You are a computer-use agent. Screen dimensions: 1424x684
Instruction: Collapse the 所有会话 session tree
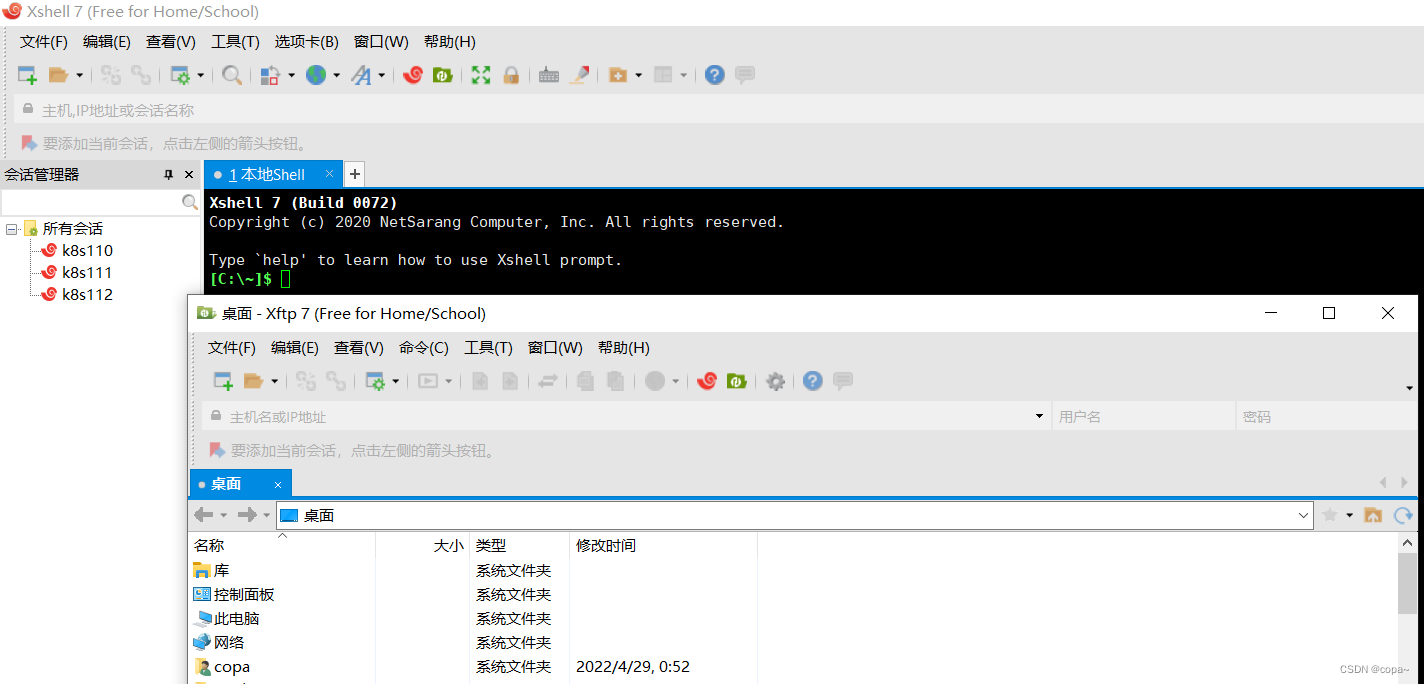pos(12,228)
